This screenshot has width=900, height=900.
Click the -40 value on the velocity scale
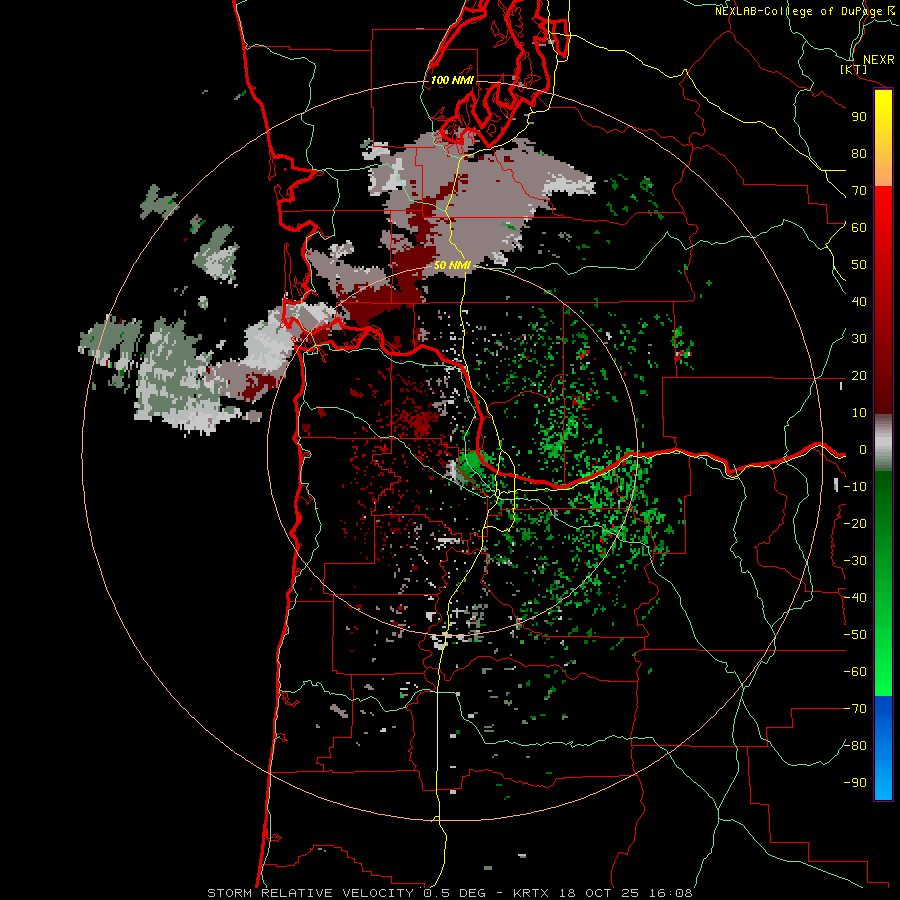point(855,598)
